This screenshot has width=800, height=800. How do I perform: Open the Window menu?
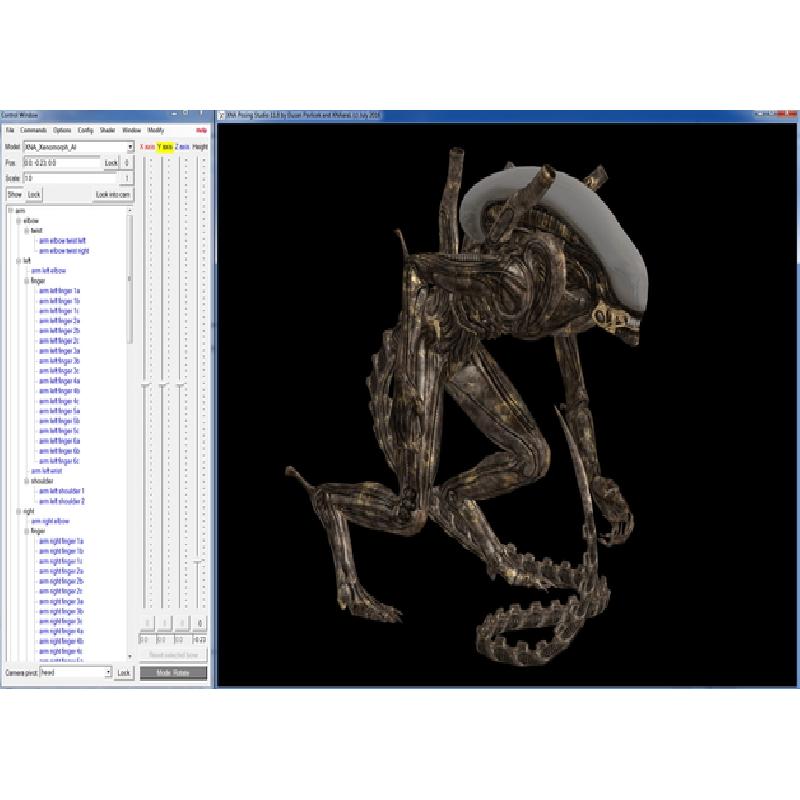coord(132,131)
